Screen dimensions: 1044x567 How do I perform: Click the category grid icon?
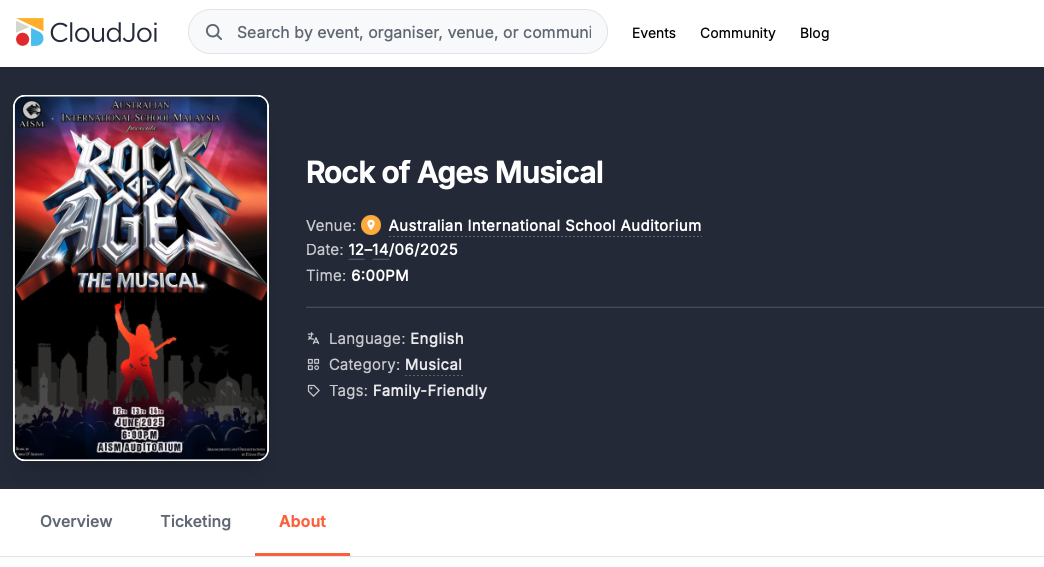314,365
